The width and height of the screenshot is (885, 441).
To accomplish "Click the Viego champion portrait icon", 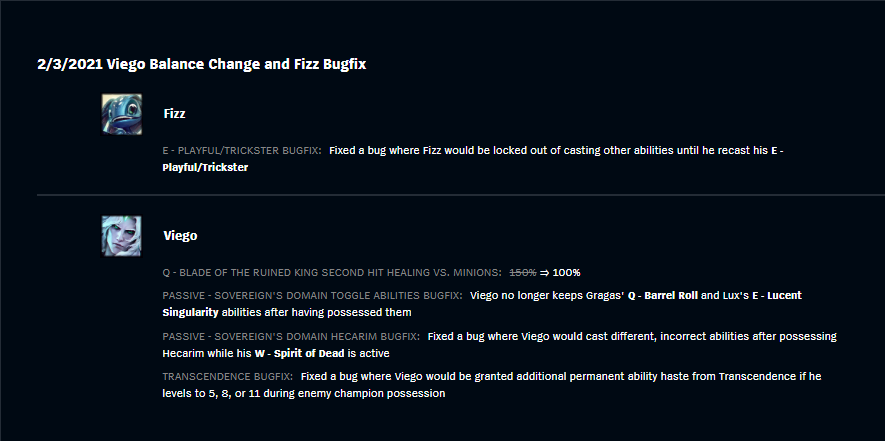I will tap(121, 236).
